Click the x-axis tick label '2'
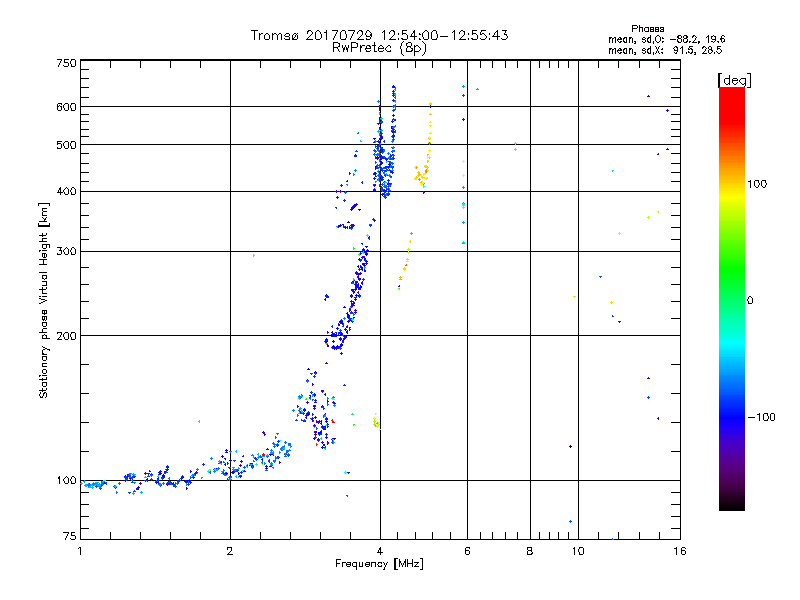Image resolution: width=800 pixels, height=600 pixels. [x=230, y=552]
